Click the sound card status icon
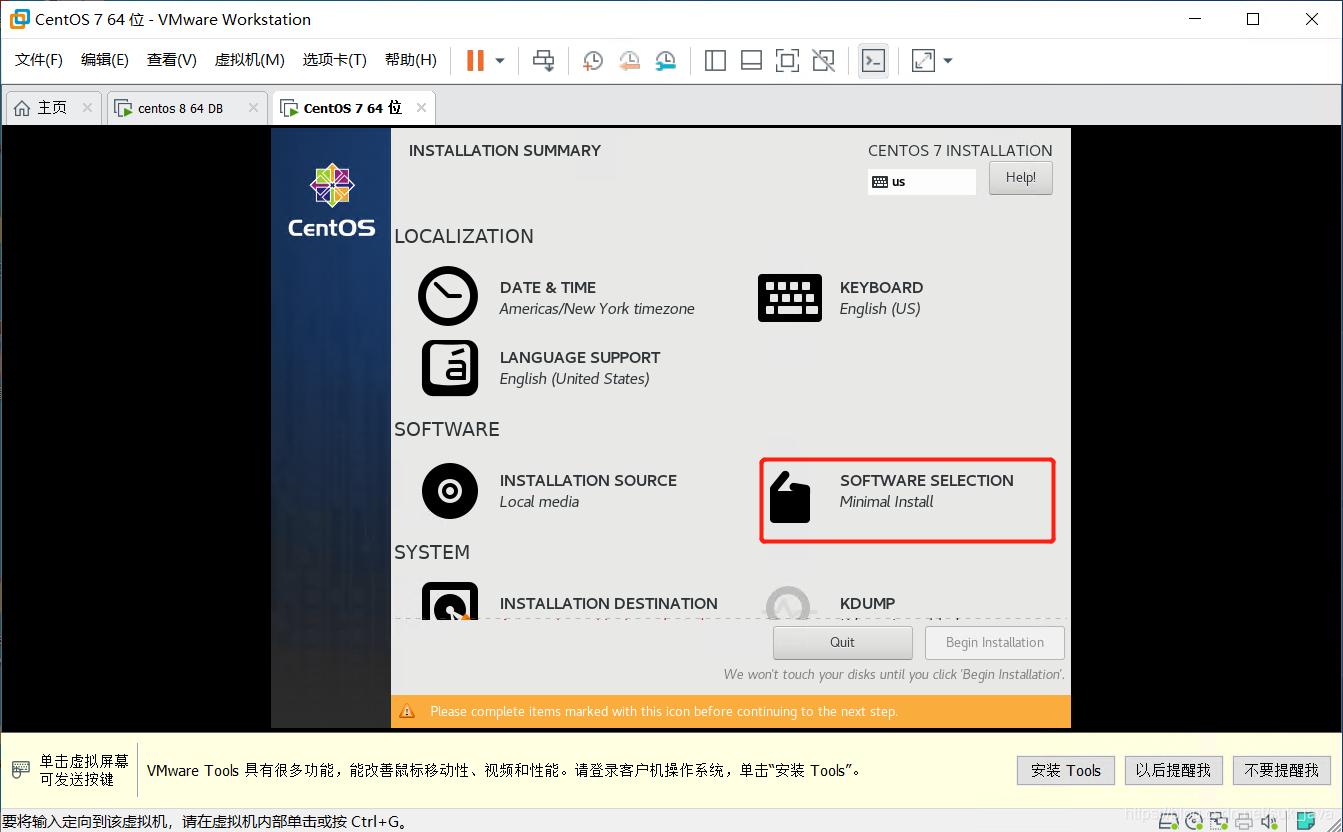Screen dimensions: 1343x832 pyautogui.click(x=1269, y=821)
